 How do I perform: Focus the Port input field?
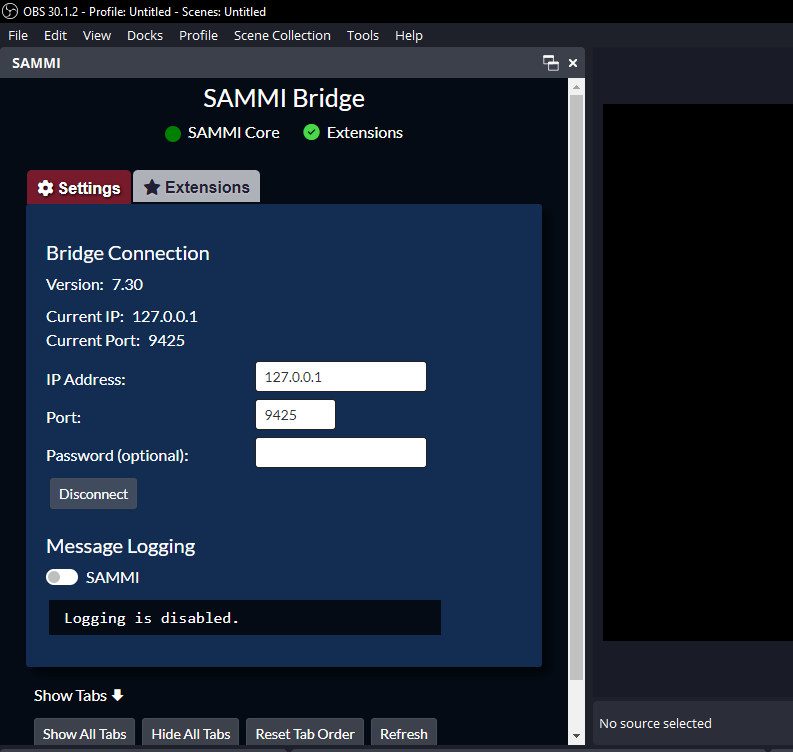295,415
